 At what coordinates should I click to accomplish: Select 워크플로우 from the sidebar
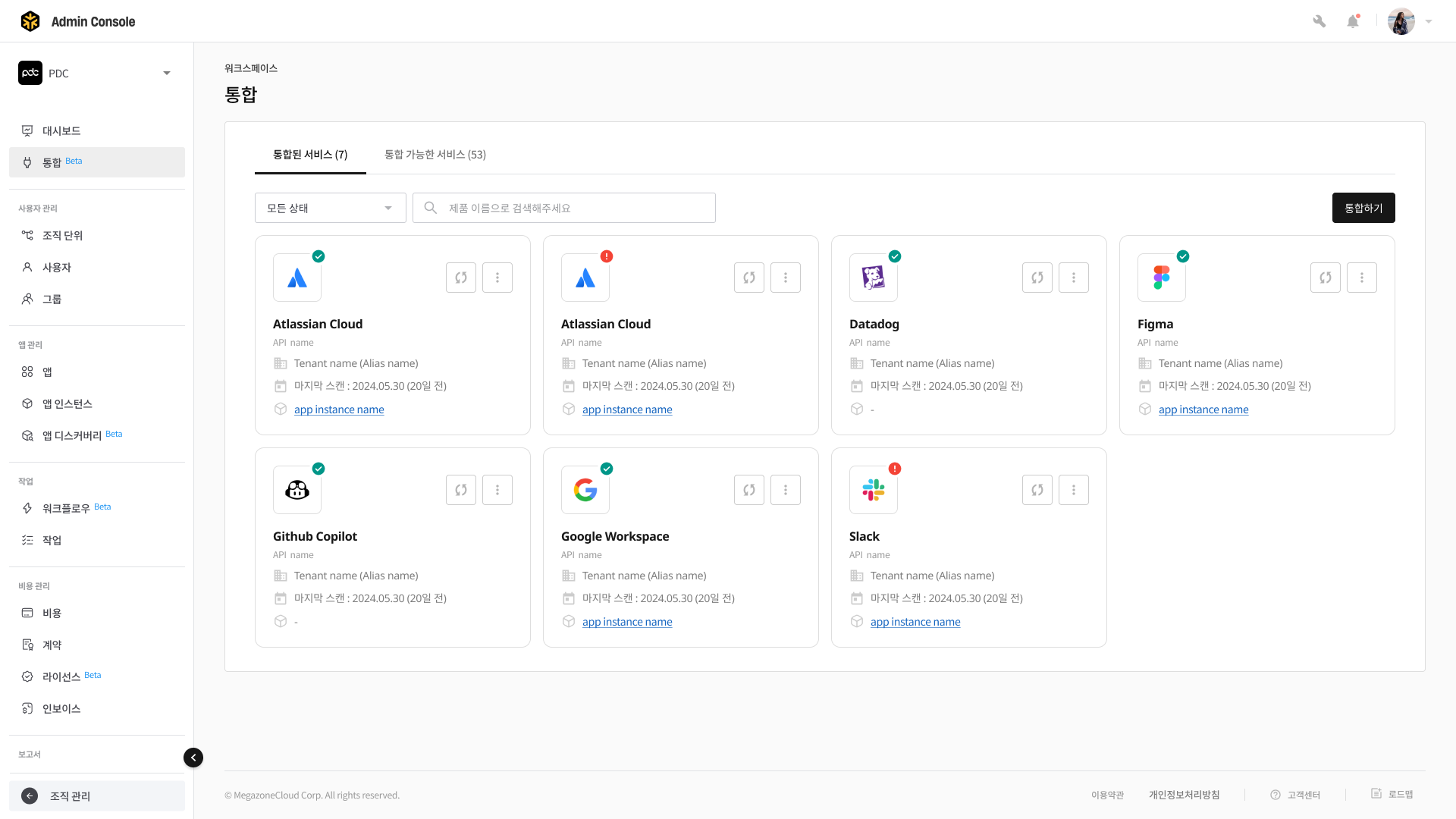coord(66,508)
